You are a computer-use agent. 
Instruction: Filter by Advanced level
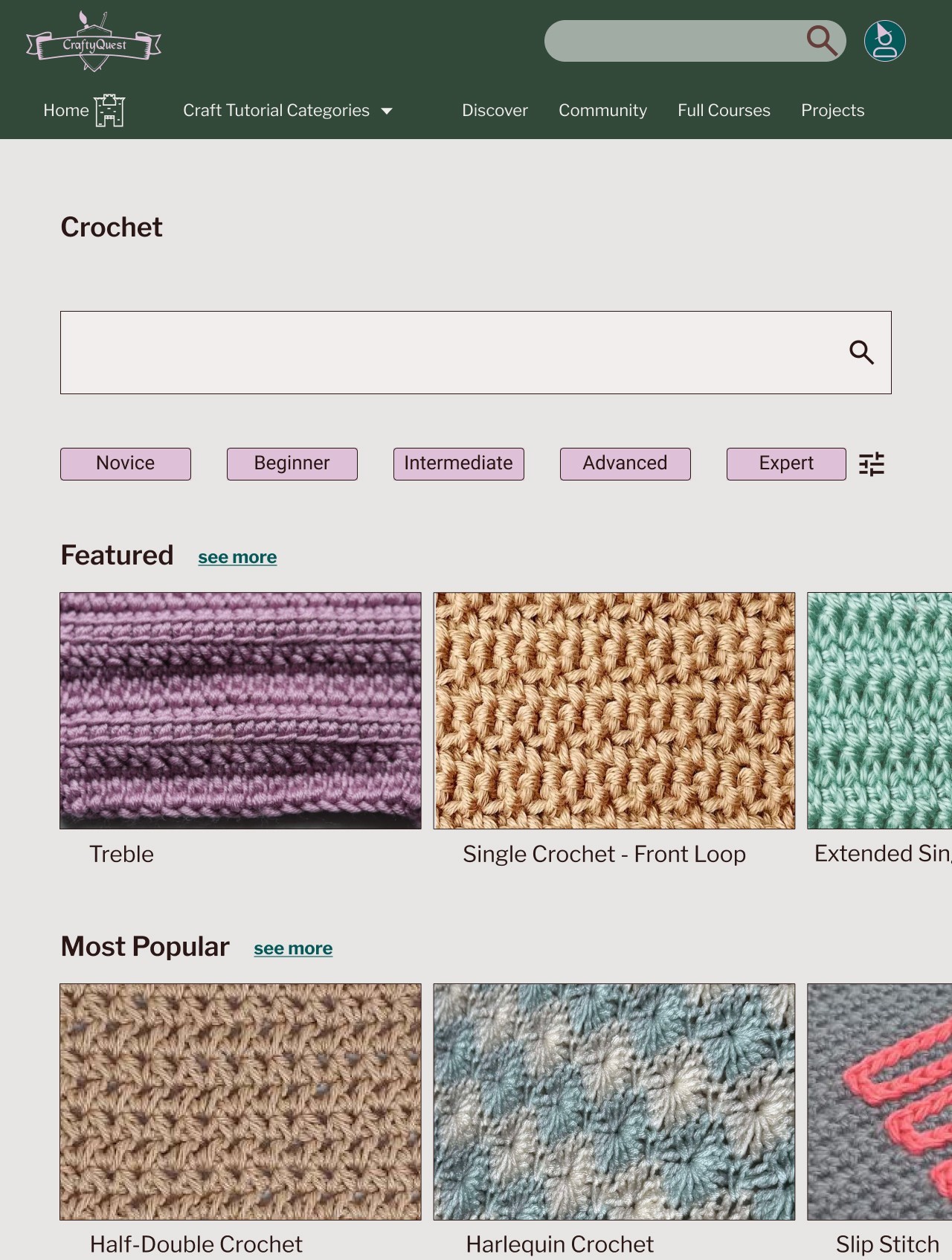[x=625, y=463]
